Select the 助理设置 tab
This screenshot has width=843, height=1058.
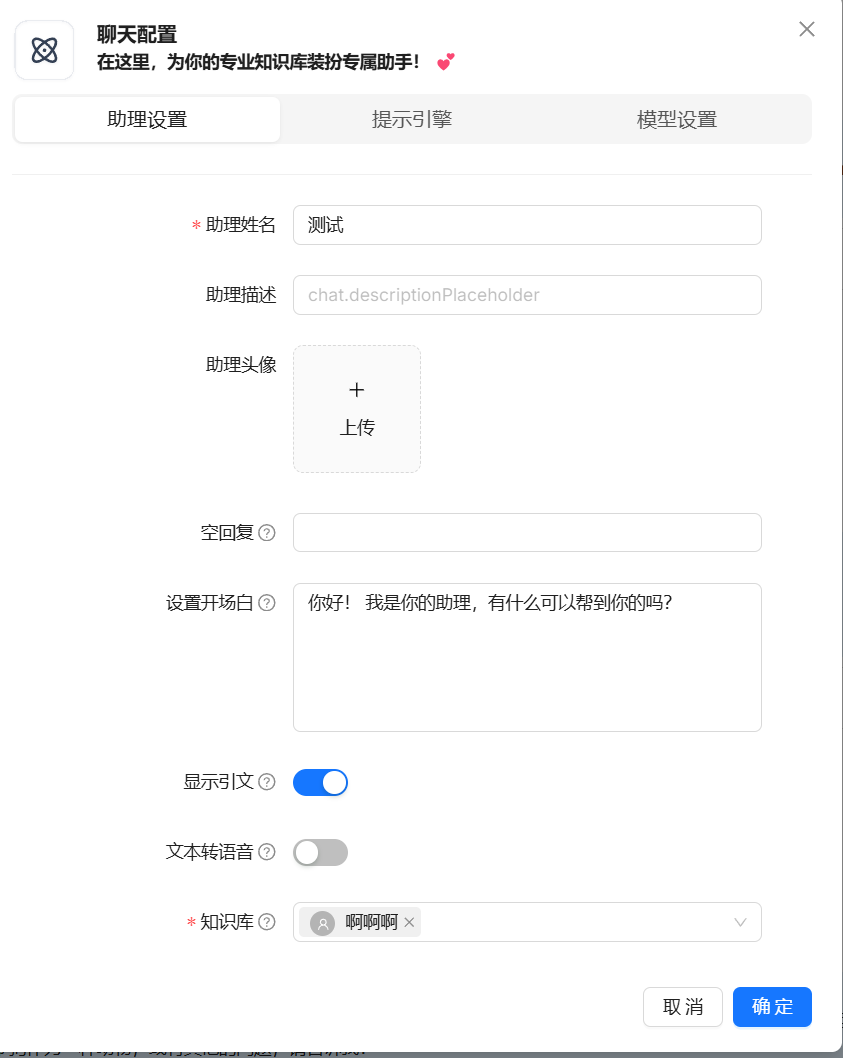click(146, 119)
